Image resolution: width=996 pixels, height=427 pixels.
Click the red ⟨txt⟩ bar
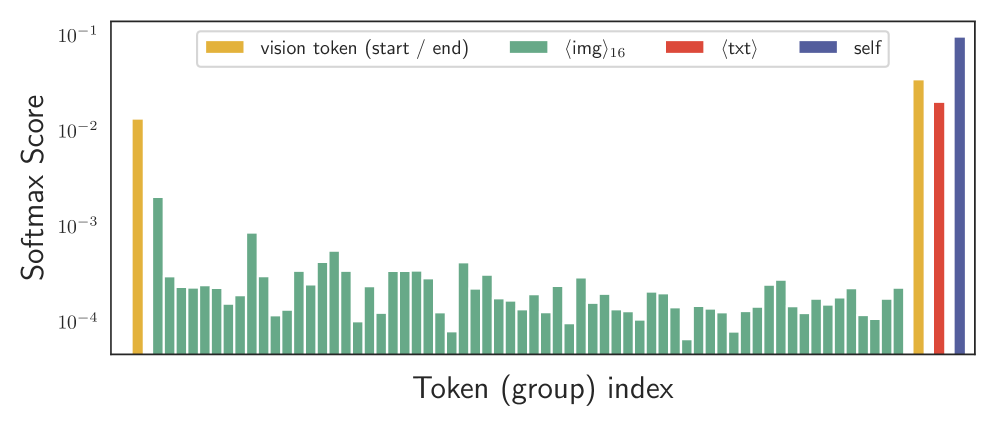[939, 228]
